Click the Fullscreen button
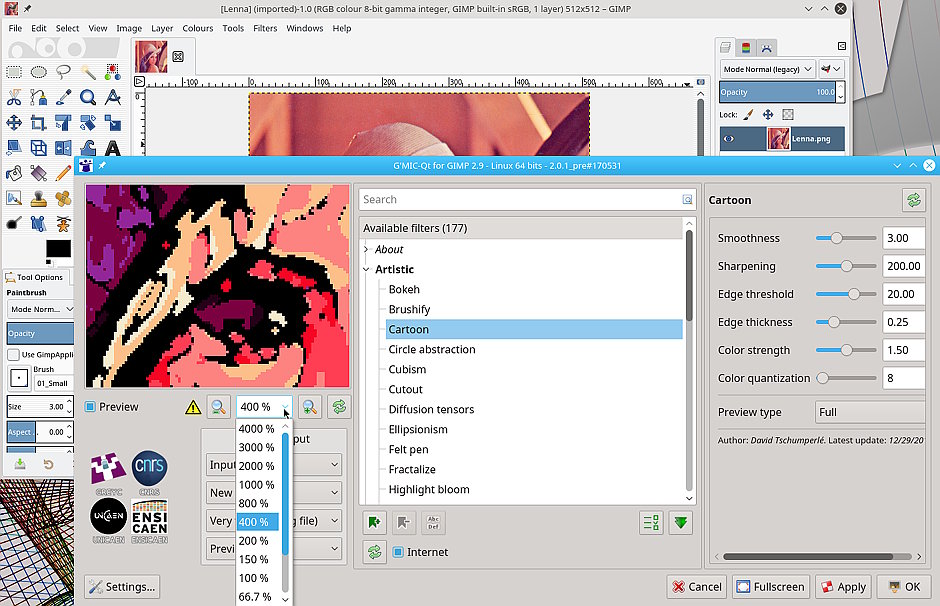This screenshot has width=940, height=606. point(772,587)
